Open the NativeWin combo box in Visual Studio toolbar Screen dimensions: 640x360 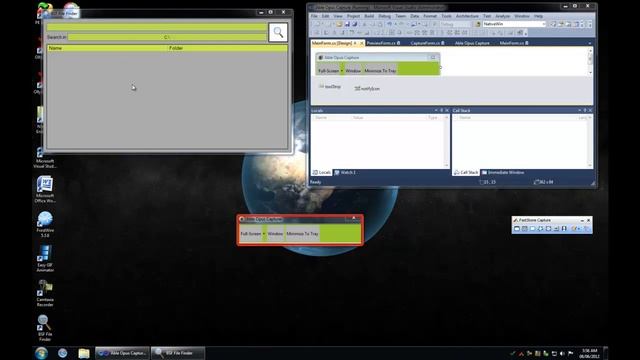[514, 24]
